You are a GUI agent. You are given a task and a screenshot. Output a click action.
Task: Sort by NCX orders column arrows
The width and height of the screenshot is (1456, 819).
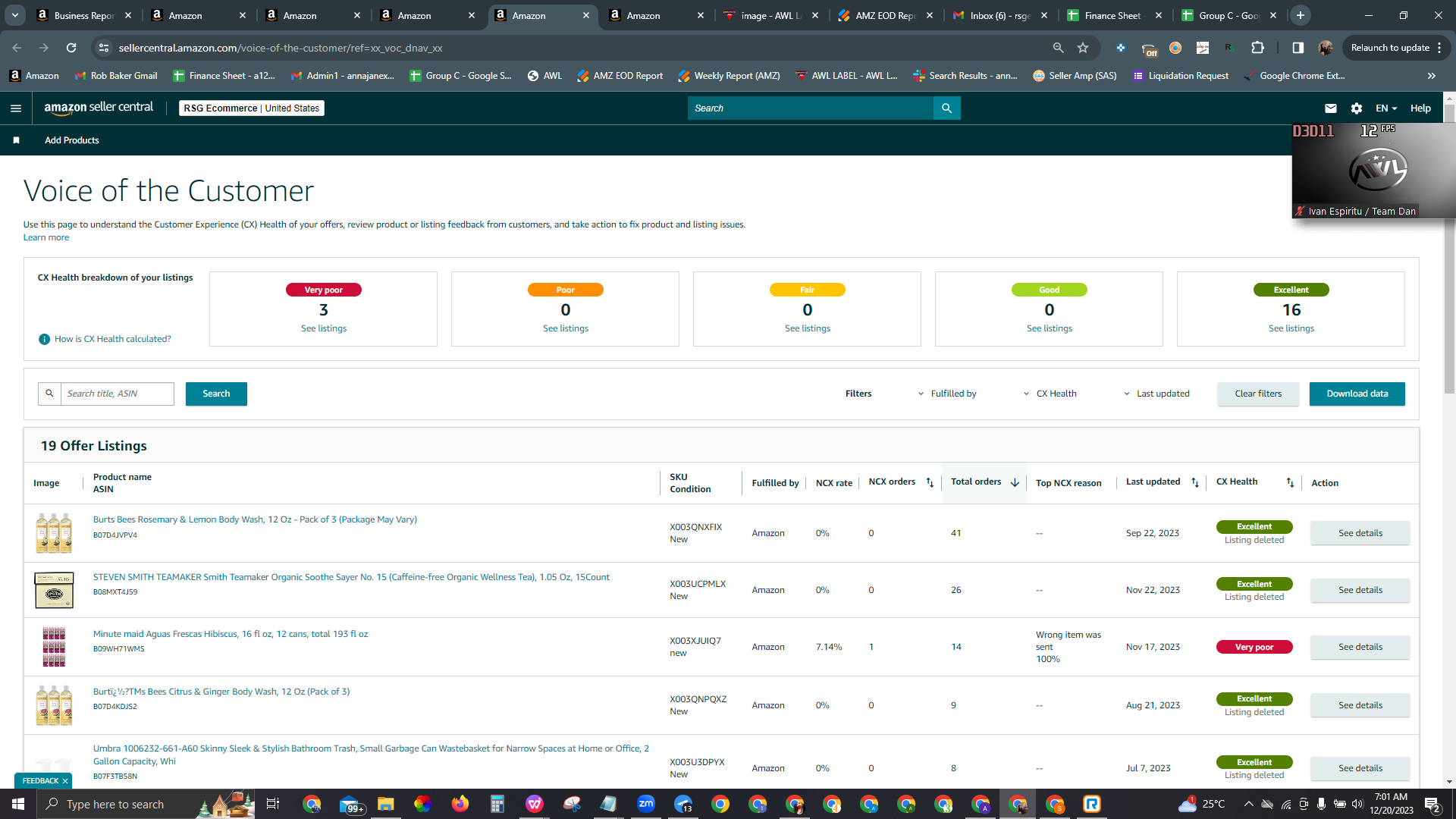pos(930,482)
